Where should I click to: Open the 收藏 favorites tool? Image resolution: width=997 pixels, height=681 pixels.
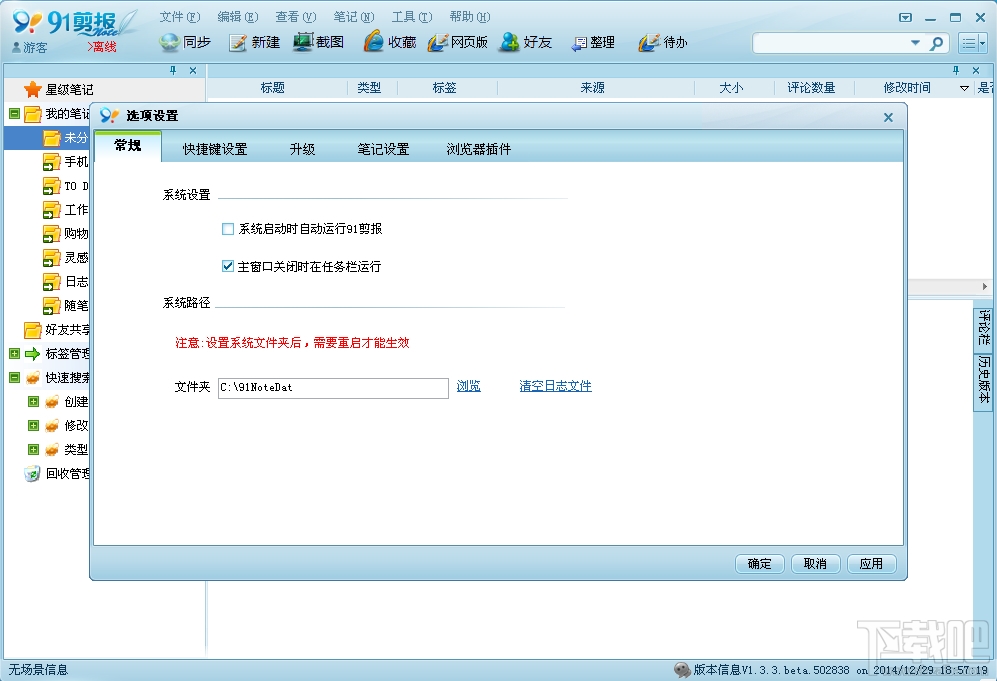390,42
